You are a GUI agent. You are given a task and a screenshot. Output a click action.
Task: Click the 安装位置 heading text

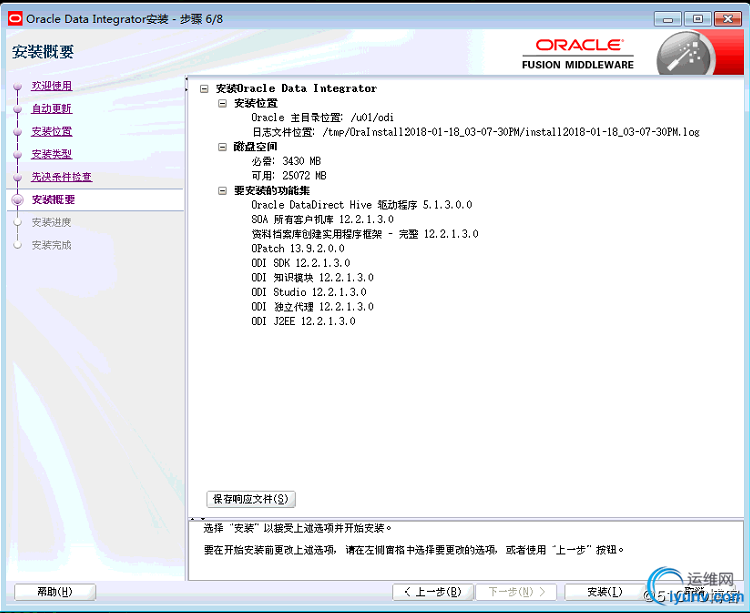[255, 103]
